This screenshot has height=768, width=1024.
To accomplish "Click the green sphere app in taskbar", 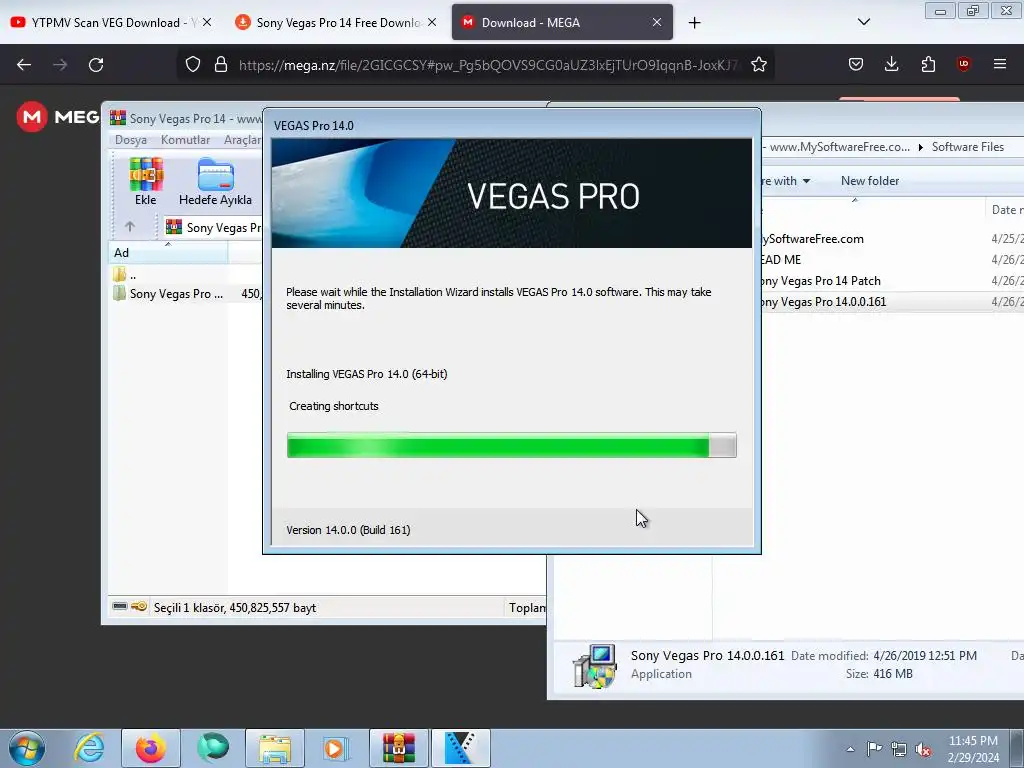I will [x=213, y=748].
